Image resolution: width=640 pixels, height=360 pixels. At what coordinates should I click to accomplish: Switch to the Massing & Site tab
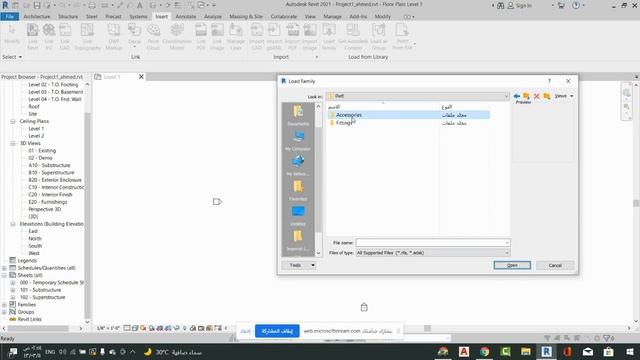pyautogui.click(x=246, y=17)
